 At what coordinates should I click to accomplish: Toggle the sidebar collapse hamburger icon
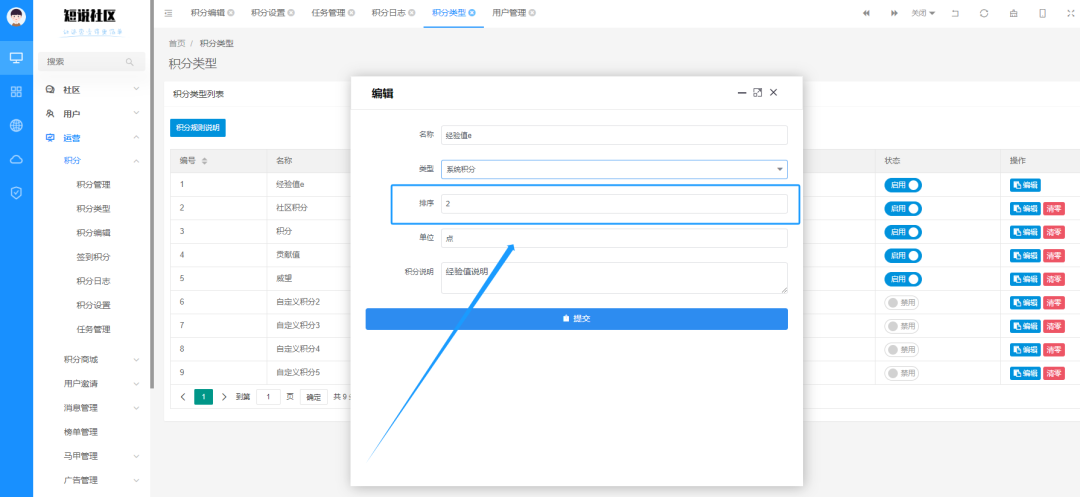tap(169, 13)
